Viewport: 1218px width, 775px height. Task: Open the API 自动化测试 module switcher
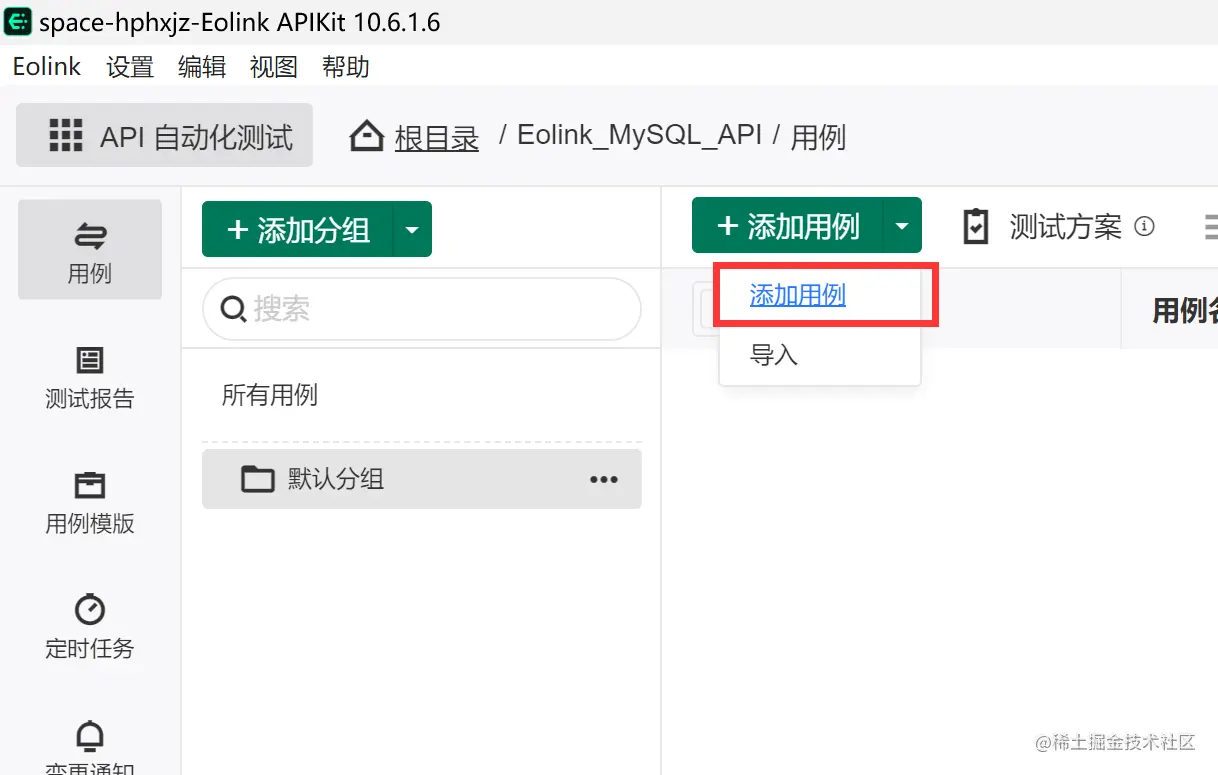point(164,135)
